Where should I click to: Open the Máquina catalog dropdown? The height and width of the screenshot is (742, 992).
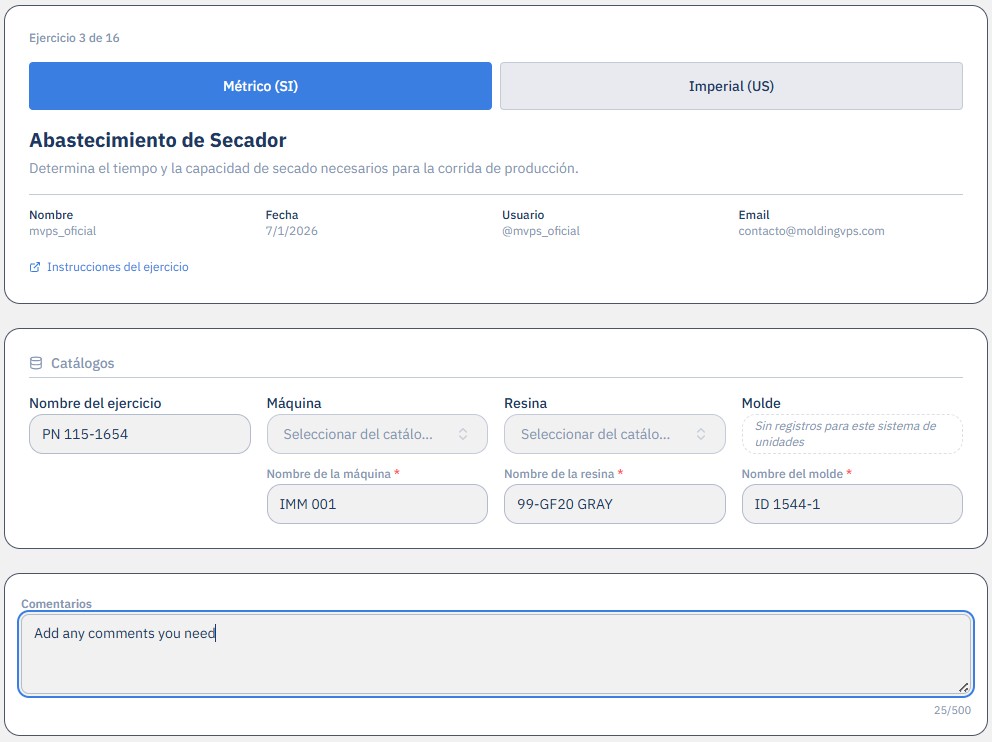[377, 434]
